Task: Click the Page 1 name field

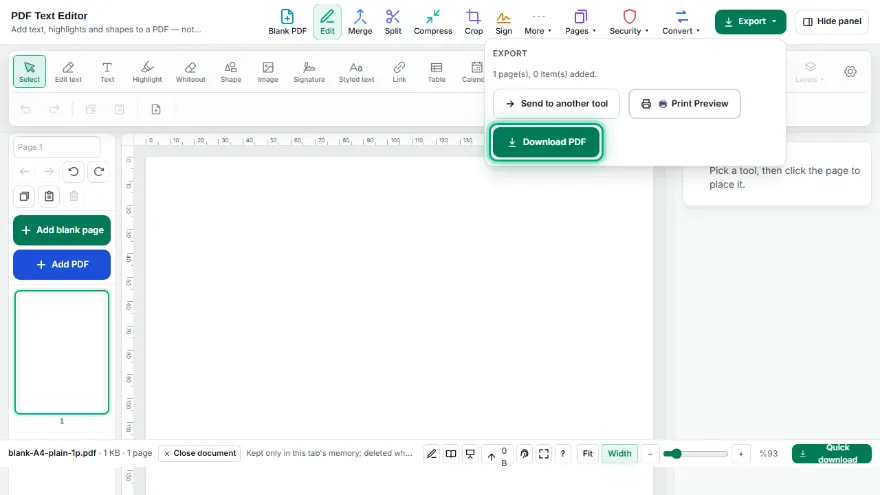Action: [x=57, y=147]
